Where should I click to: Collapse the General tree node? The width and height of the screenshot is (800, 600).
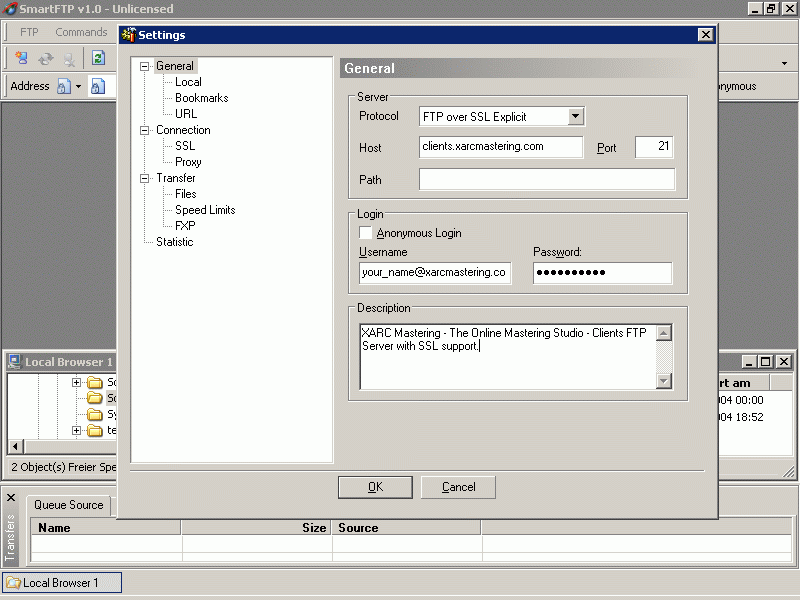(x=144, y=66)
